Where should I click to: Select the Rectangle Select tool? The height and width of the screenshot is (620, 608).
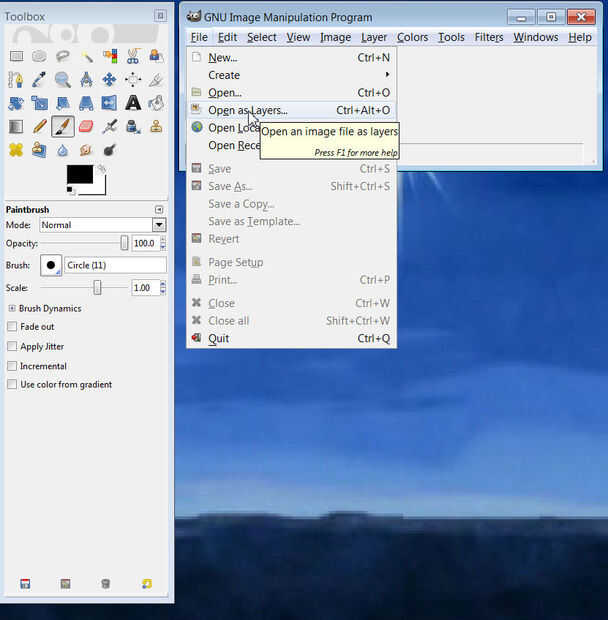tap(16, 57)
